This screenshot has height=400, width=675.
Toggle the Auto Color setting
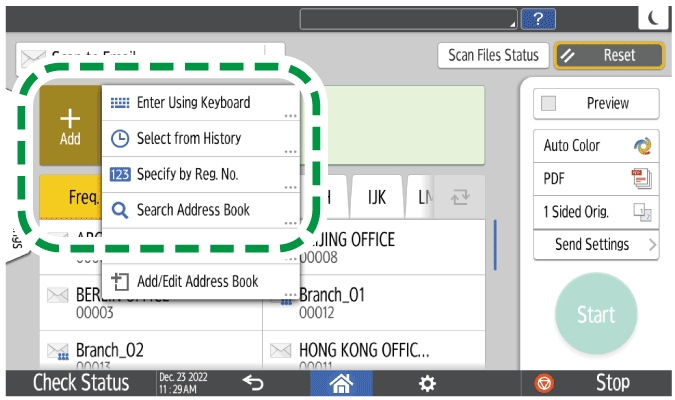click(596, 145)
